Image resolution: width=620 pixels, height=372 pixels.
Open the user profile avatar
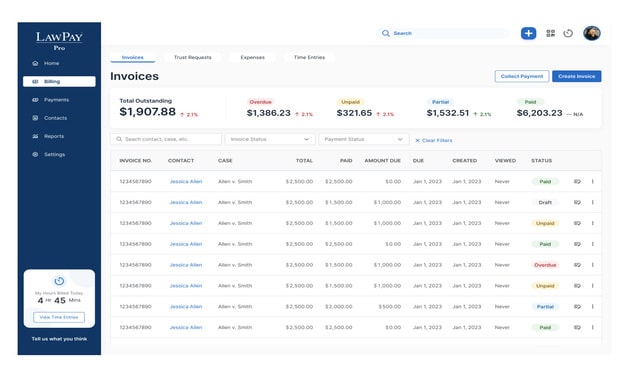coord(592,33)
